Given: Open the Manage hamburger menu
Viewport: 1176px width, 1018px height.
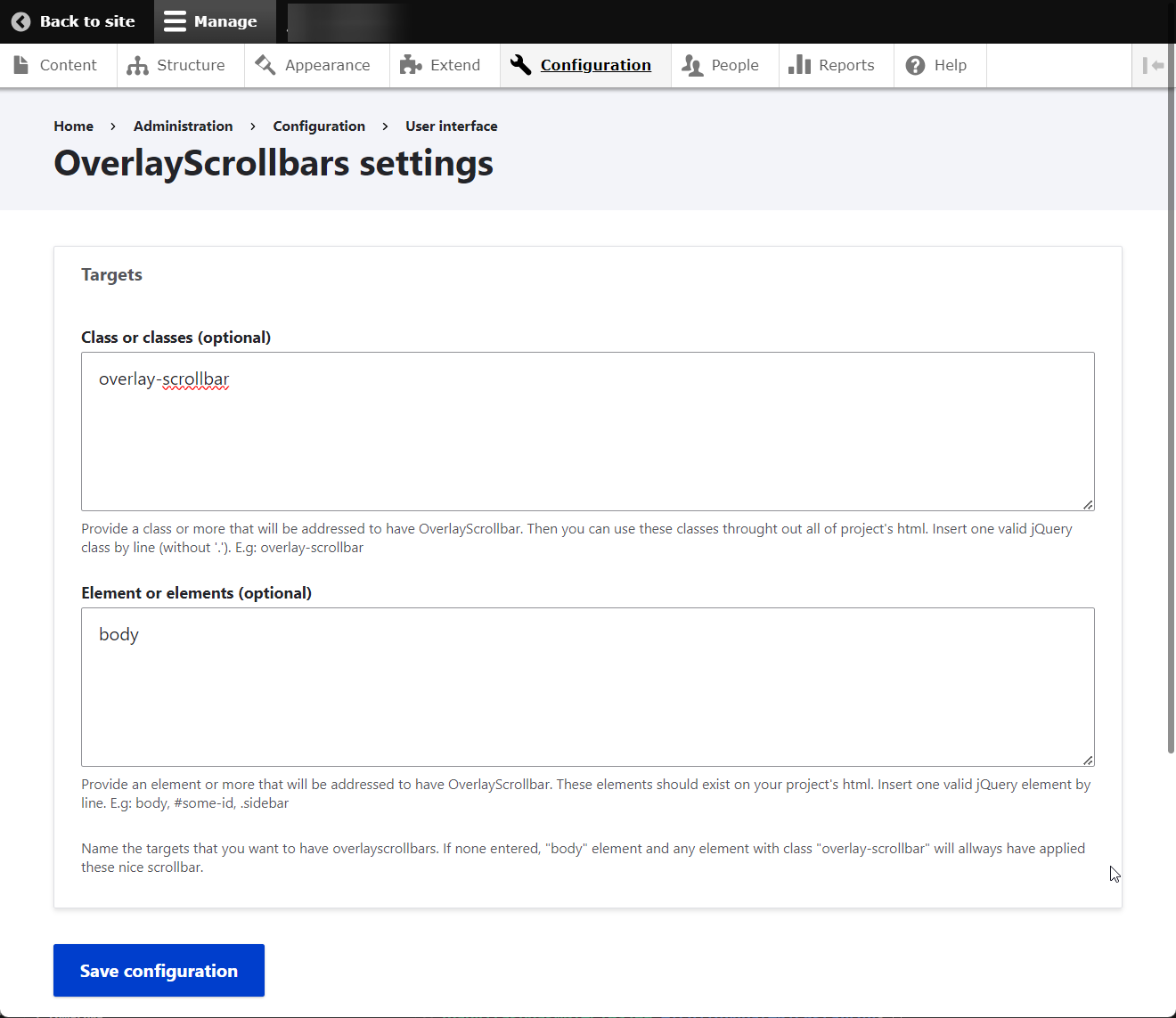Looking at the screenshot, I should click(175, 21).
